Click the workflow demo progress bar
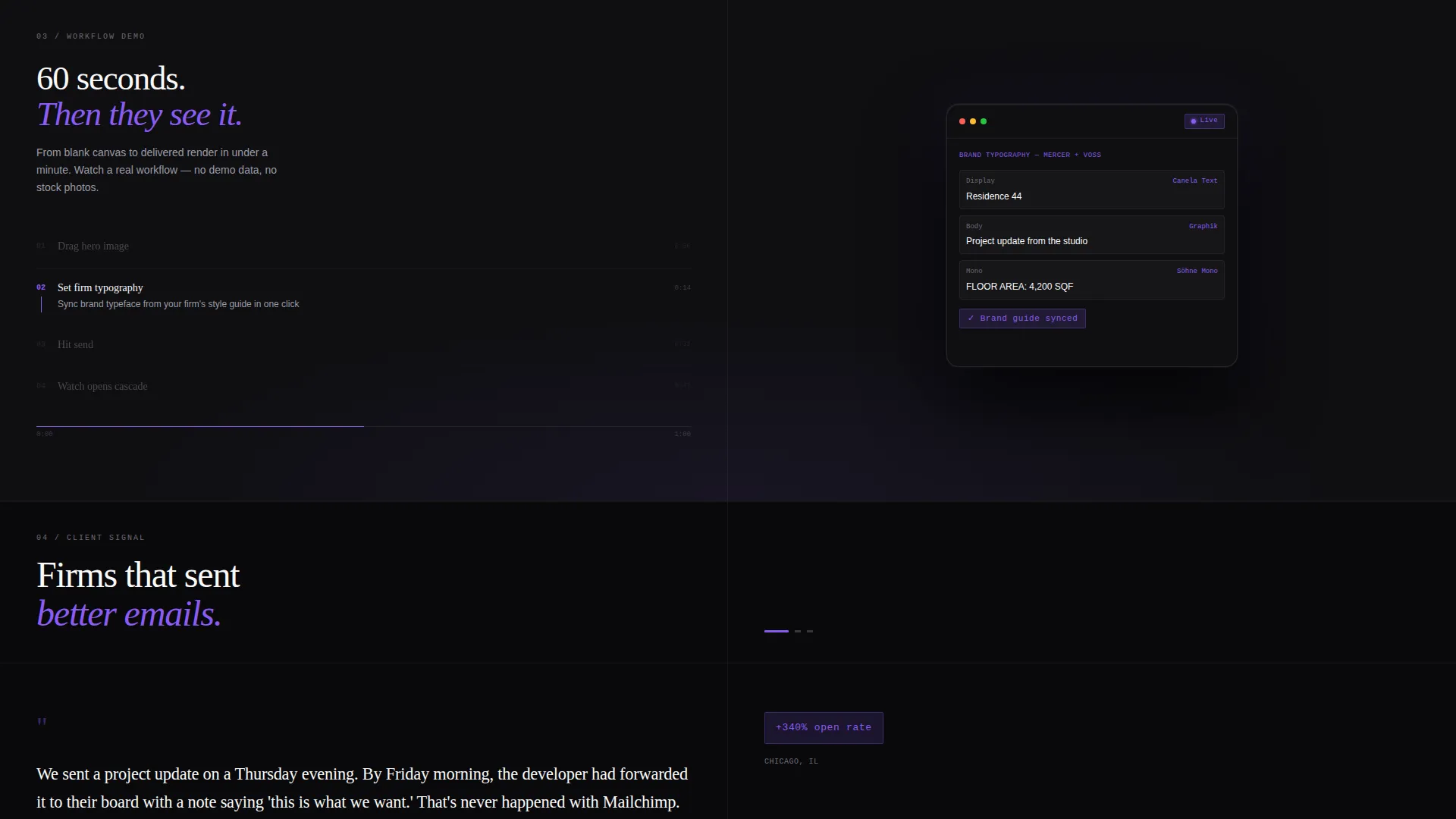Image resolution: width=1456 pixels, height=819 pixels. click(363, 426)
